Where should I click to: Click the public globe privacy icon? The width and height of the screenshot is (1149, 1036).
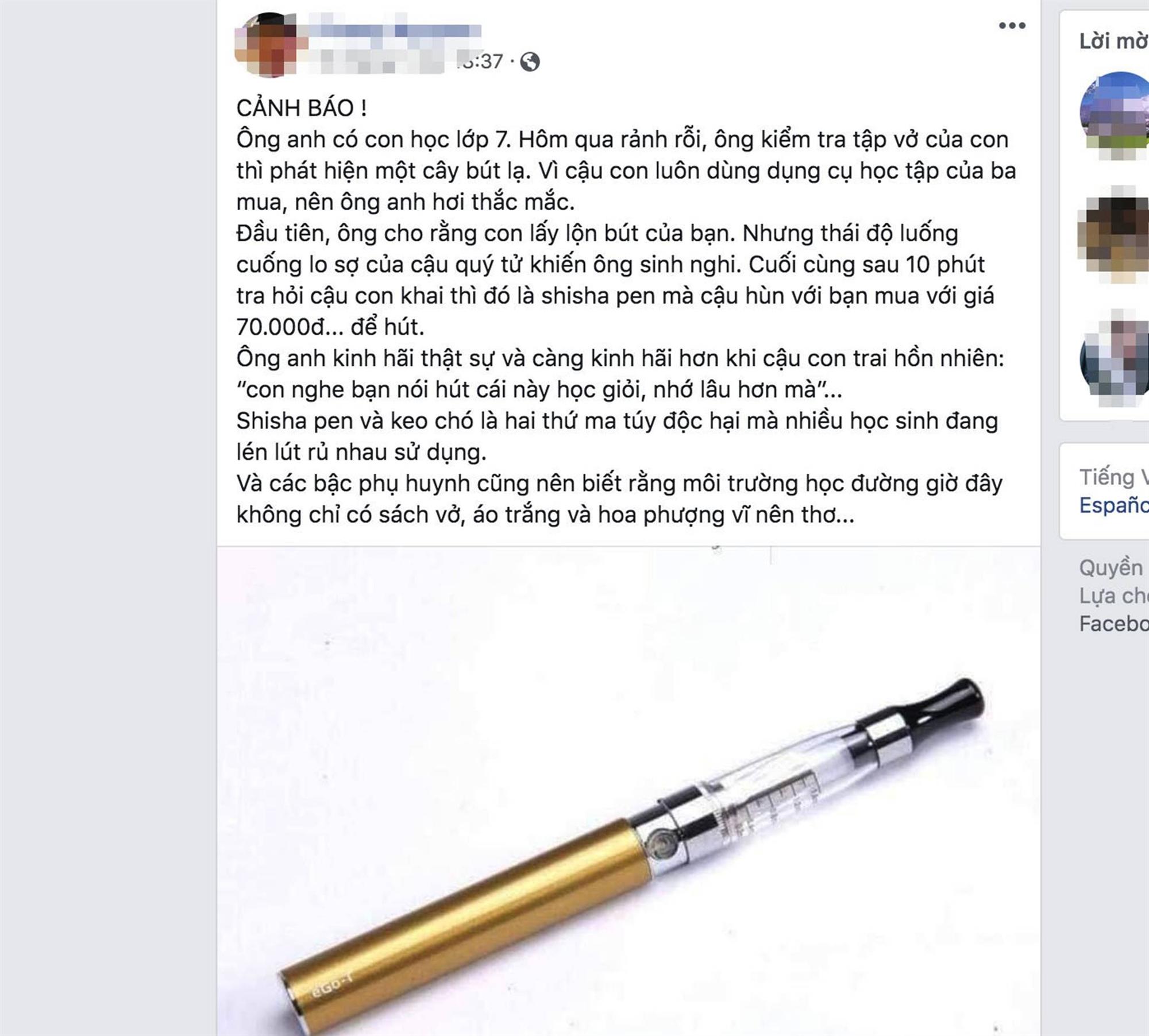(x=530, y=61)
